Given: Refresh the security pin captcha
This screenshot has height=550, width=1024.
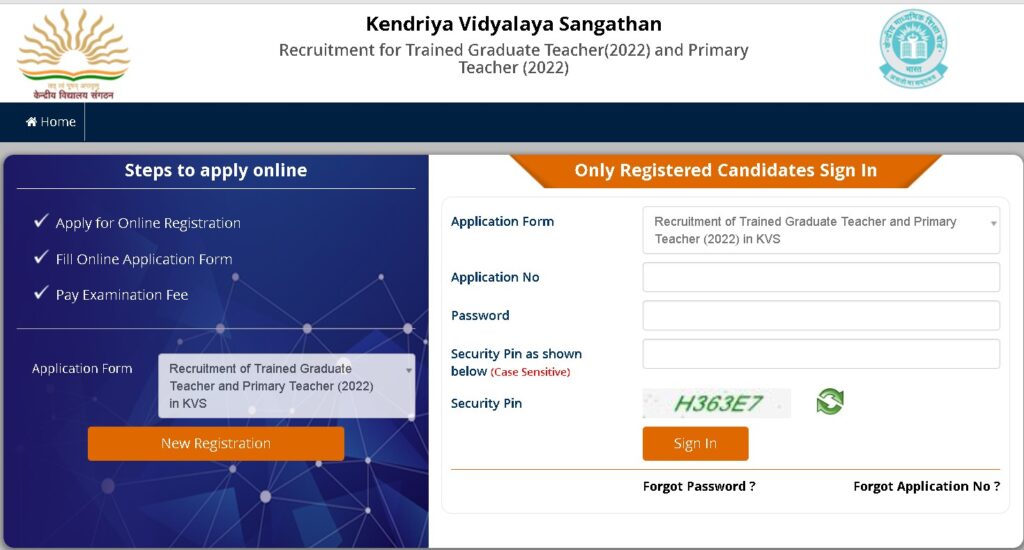Looking at the screenshot, I should (x=830, y=402).
